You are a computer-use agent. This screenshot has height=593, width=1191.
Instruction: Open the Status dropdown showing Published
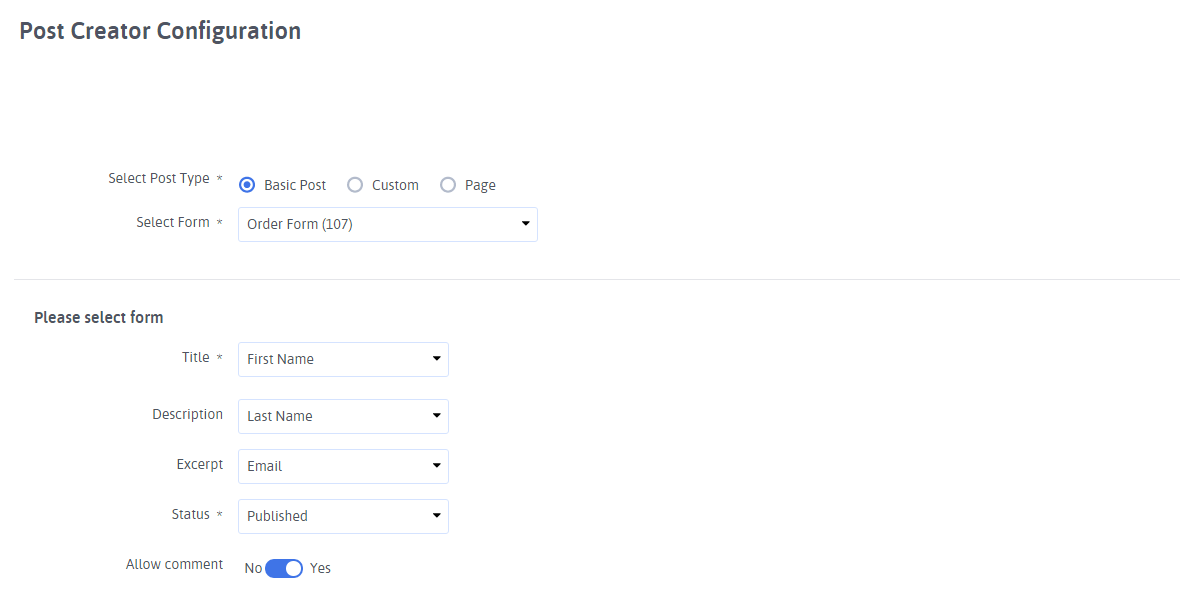click(x=343, y=516)
